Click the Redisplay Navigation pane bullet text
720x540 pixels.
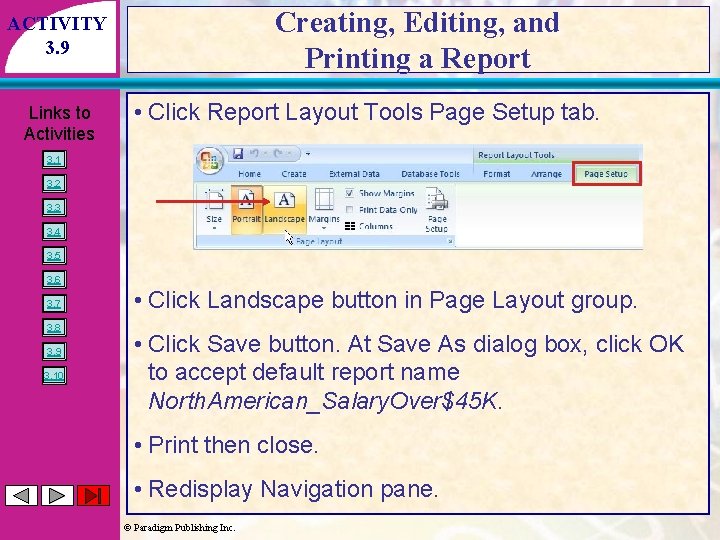(x=293, y=489)
